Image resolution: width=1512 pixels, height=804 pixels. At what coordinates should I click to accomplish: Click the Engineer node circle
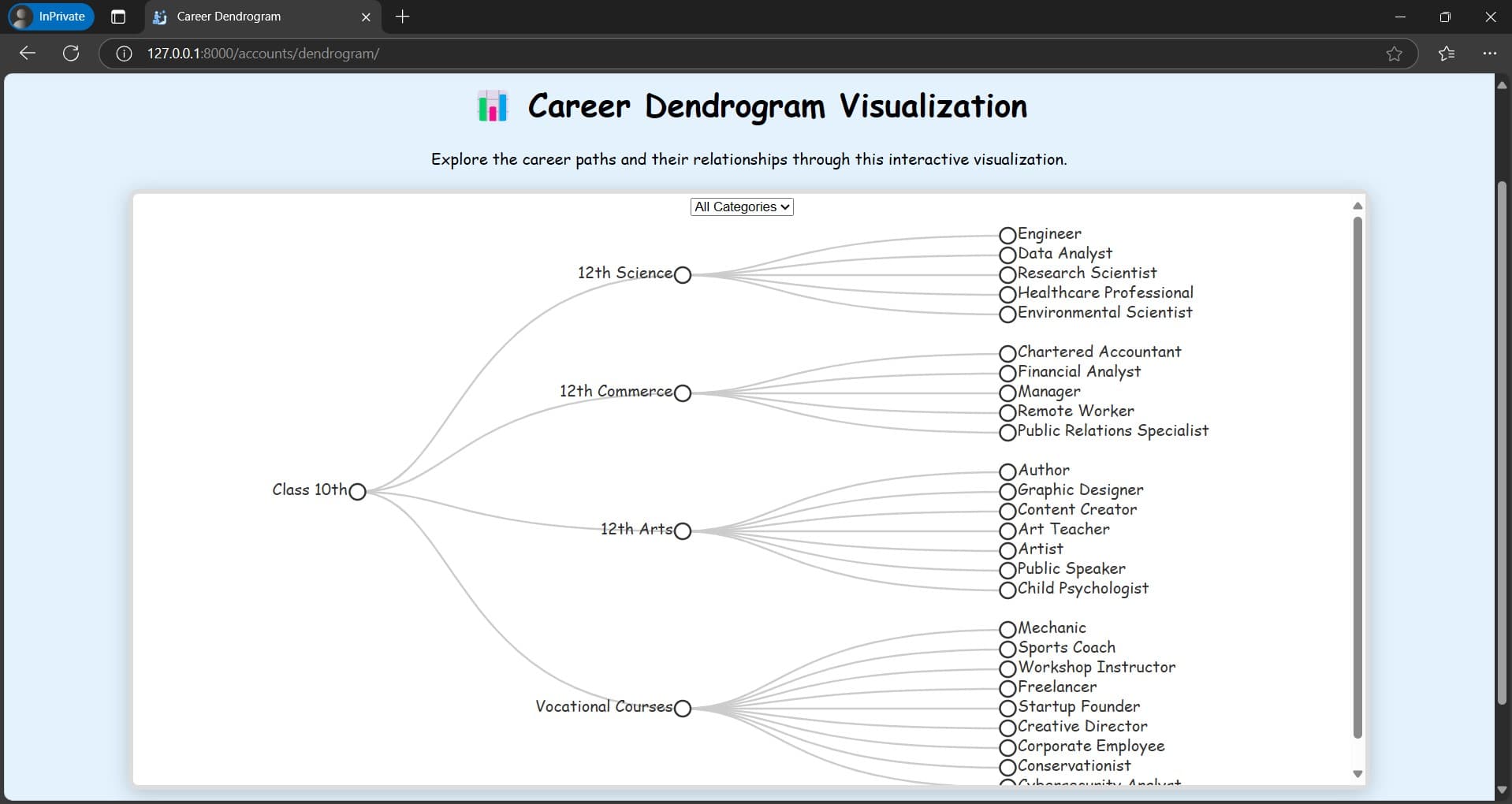[1007, 236]
